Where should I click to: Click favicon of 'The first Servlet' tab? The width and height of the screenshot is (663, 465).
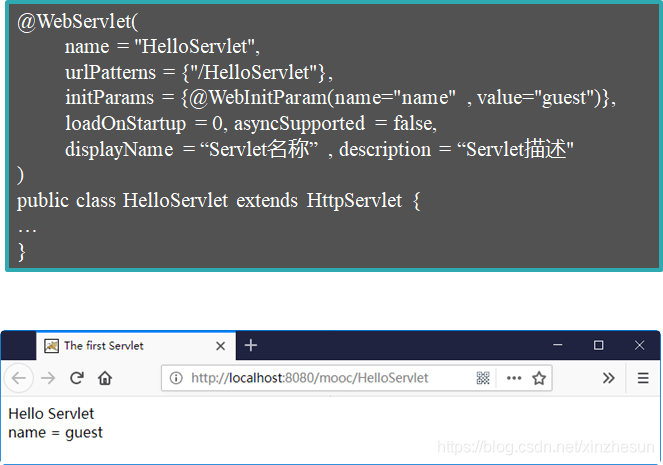52,346
